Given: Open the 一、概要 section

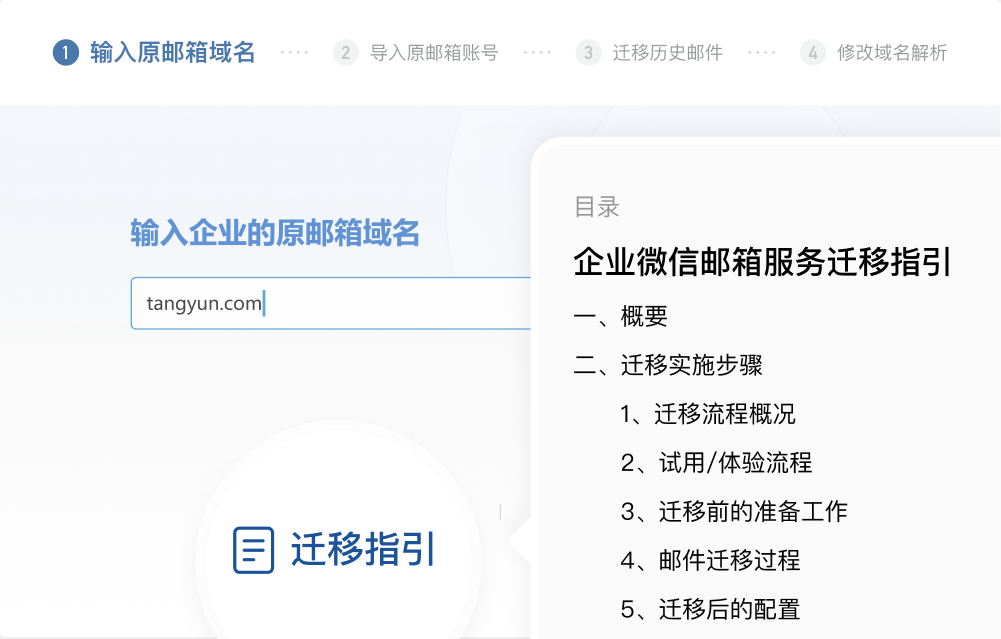Looking at the screenshot, I should coord(621,317).
